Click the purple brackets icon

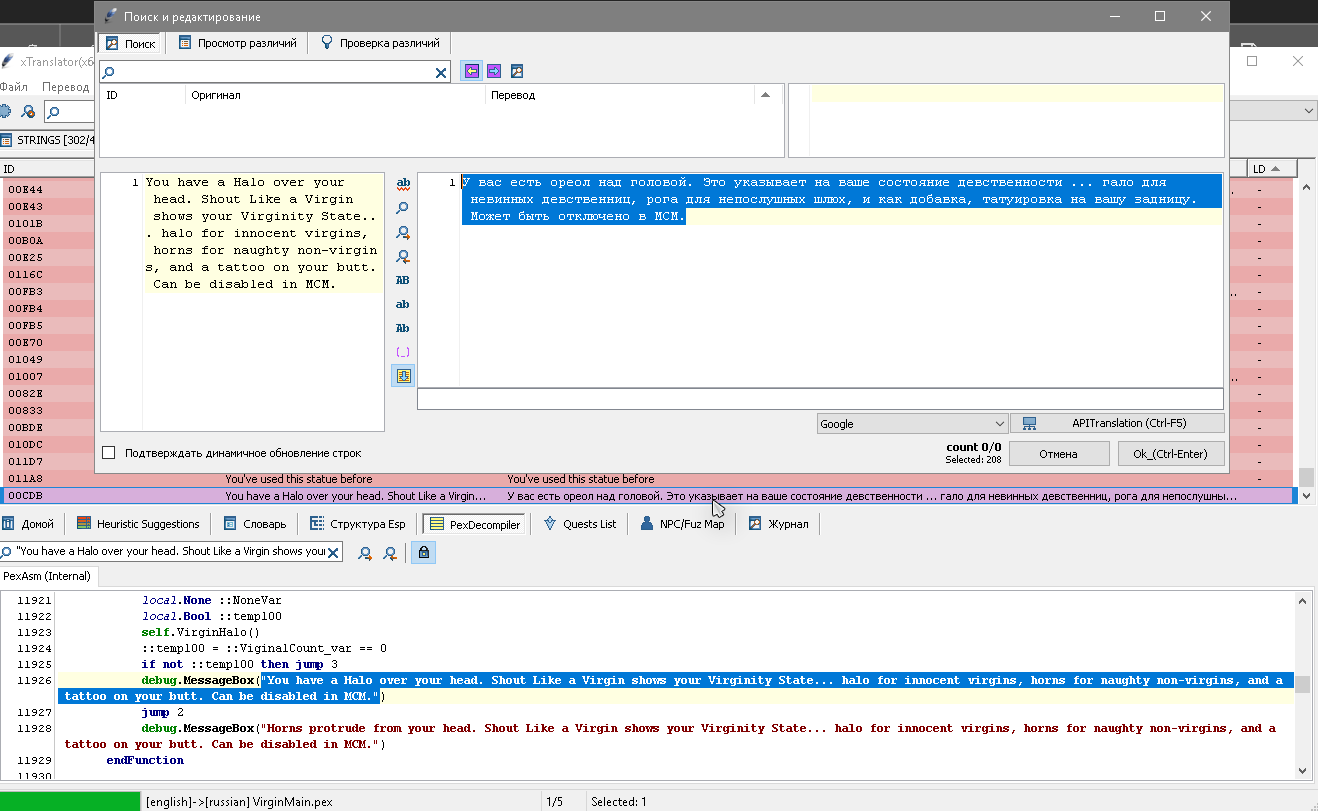403,352
